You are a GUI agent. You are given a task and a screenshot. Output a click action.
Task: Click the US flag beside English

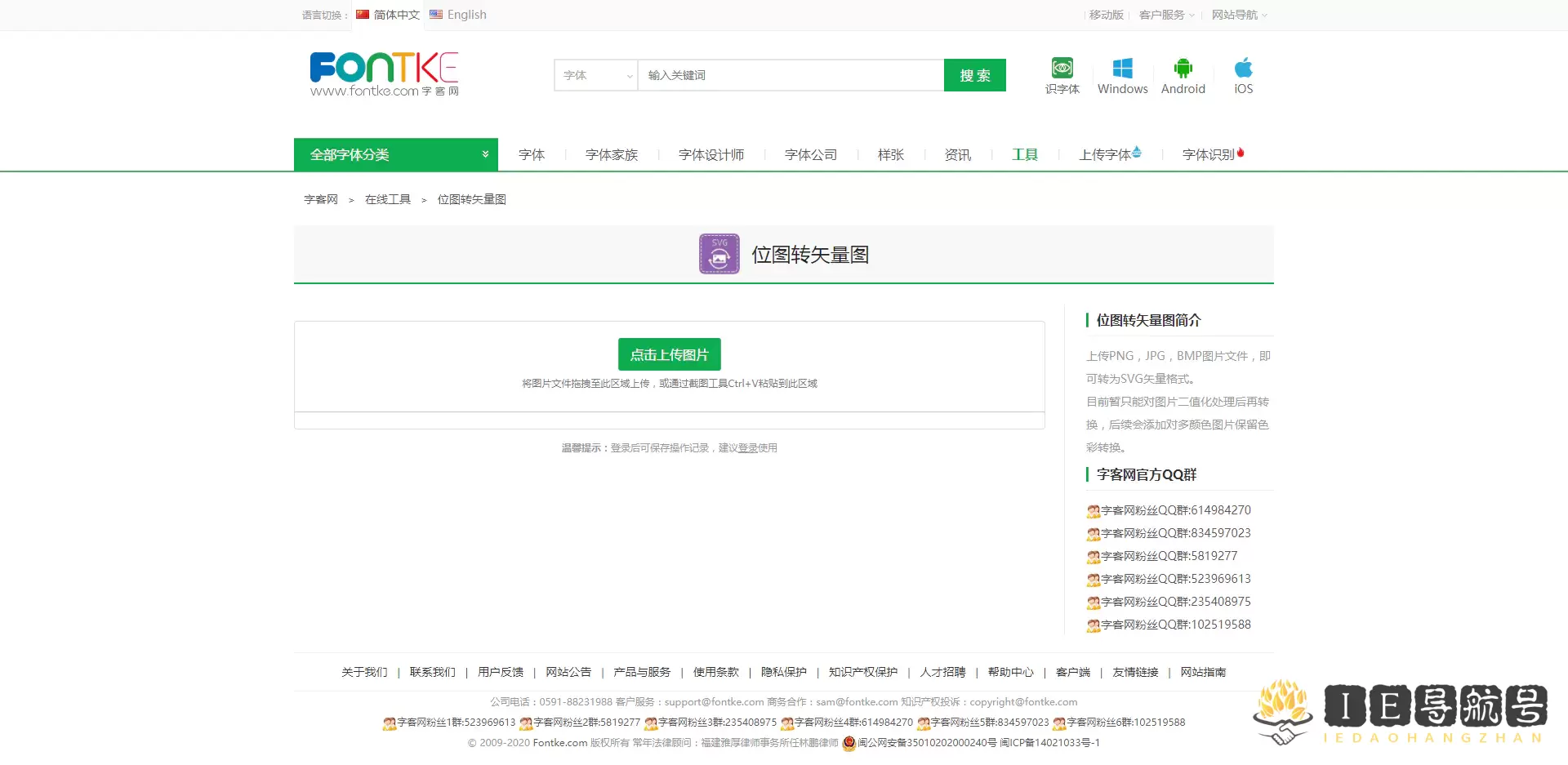[435, 14]
